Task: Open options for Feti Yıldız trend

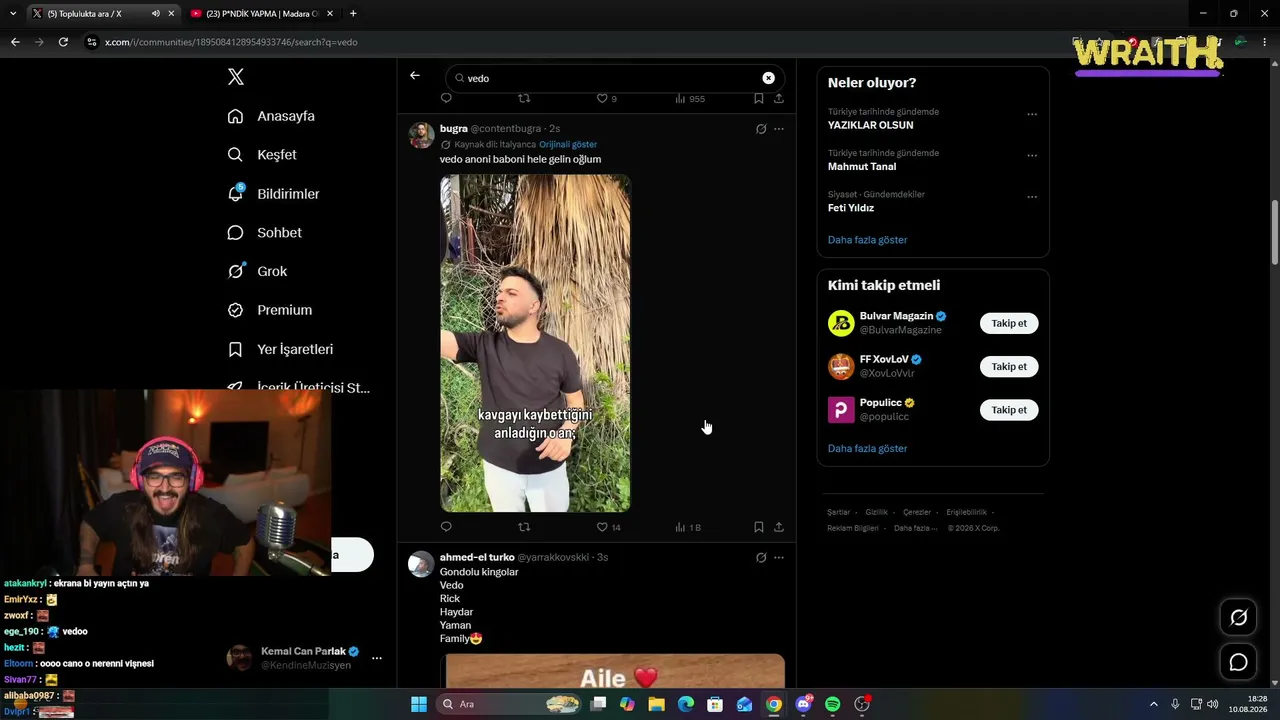Action: tap(1032, 197)
